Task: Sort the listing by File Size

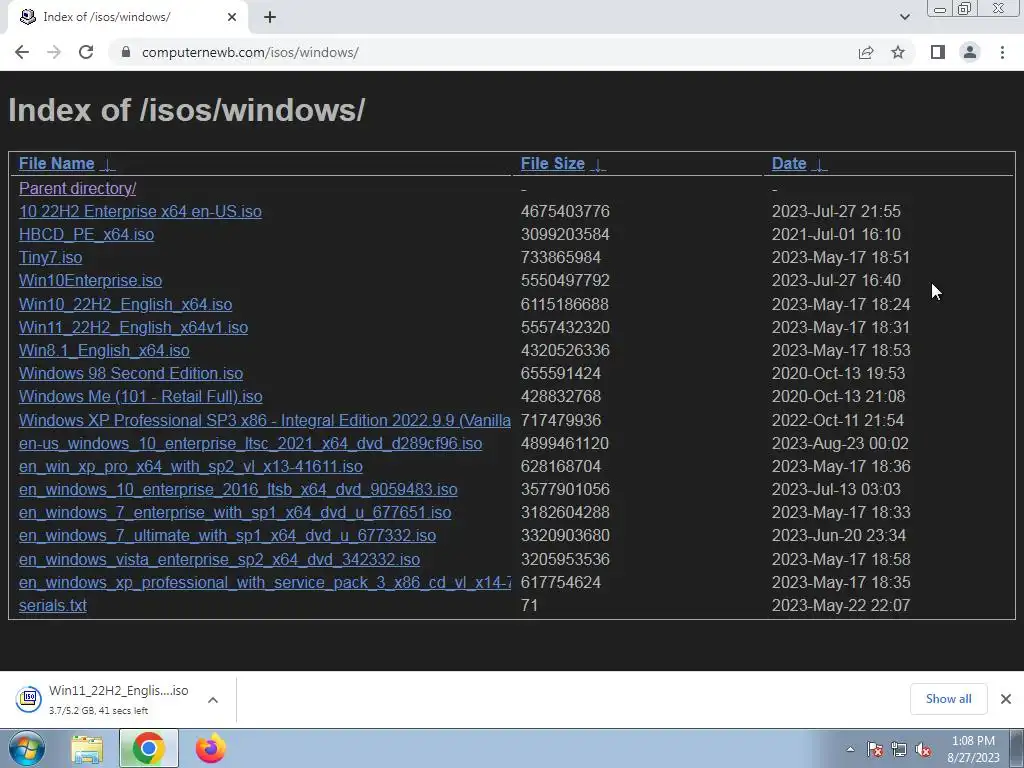Action: 552,163
